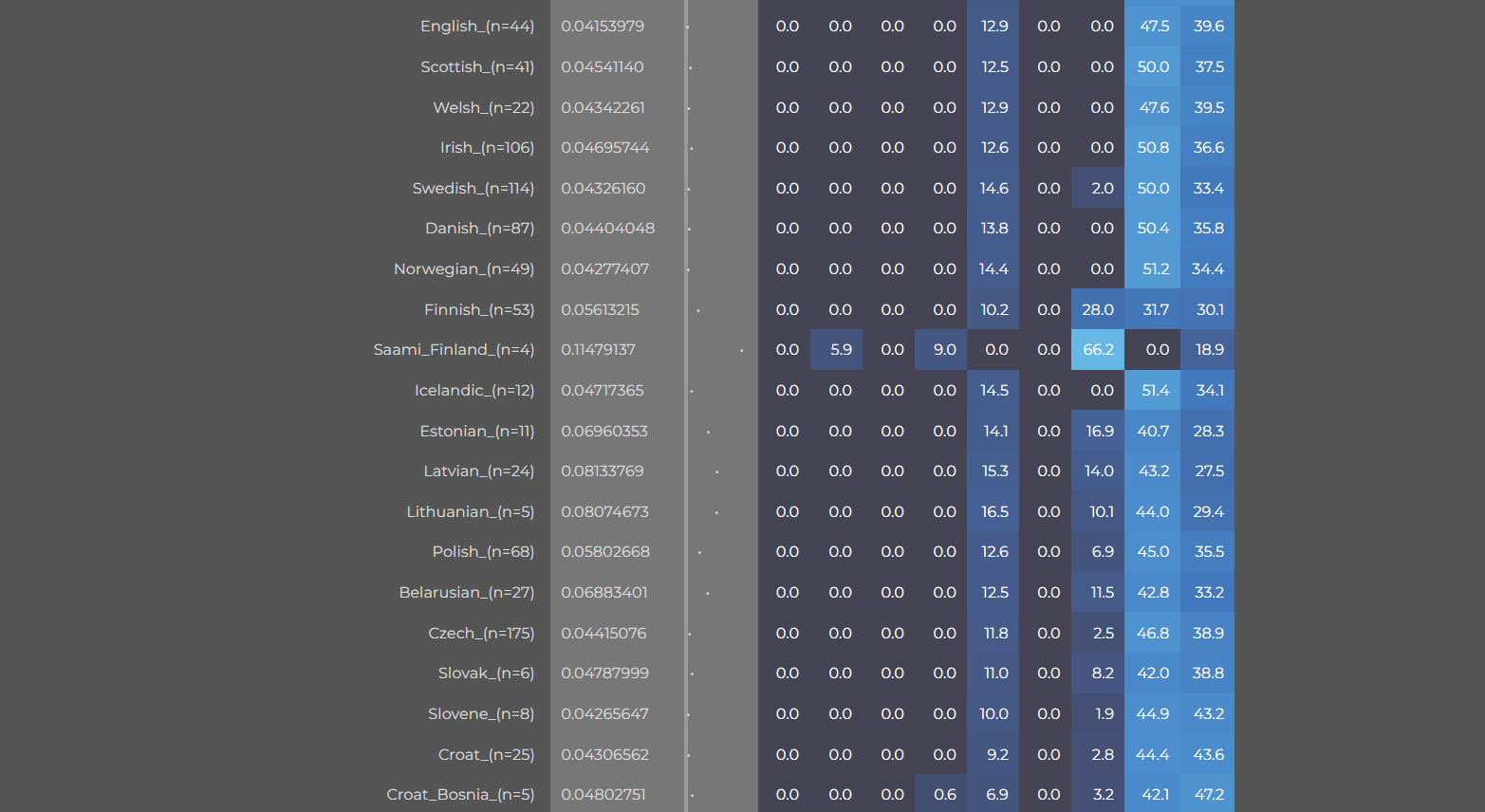Select the Icelandic_(n=12) row label
Image resolution: width=1485 pixels, height=812 pixels.
pyautogui.click(x=474, y=391)
